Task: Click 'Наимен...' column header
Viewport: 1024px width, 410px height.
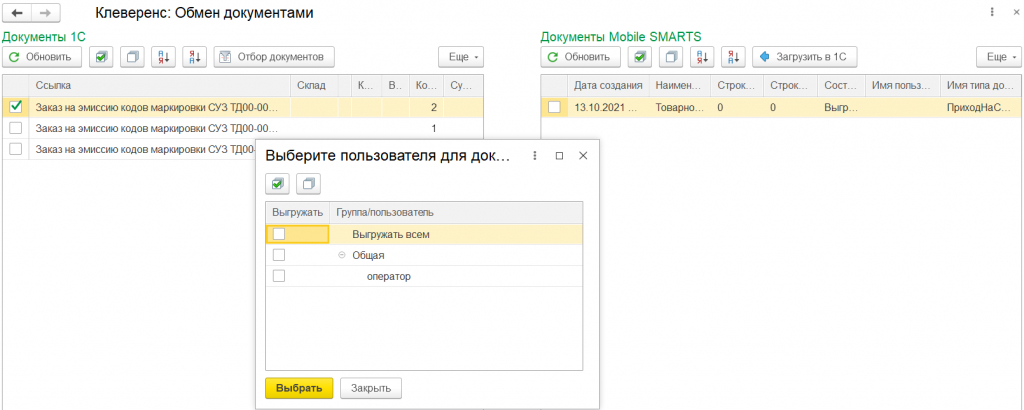Action: tap(680, 86)
